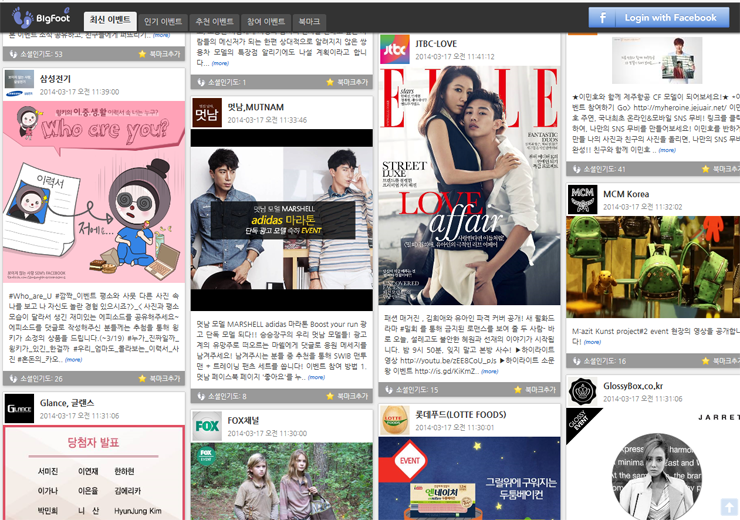Click timestamp 2014-03-17 오전 11:41:12
The image size is (740, 520).
454,57
